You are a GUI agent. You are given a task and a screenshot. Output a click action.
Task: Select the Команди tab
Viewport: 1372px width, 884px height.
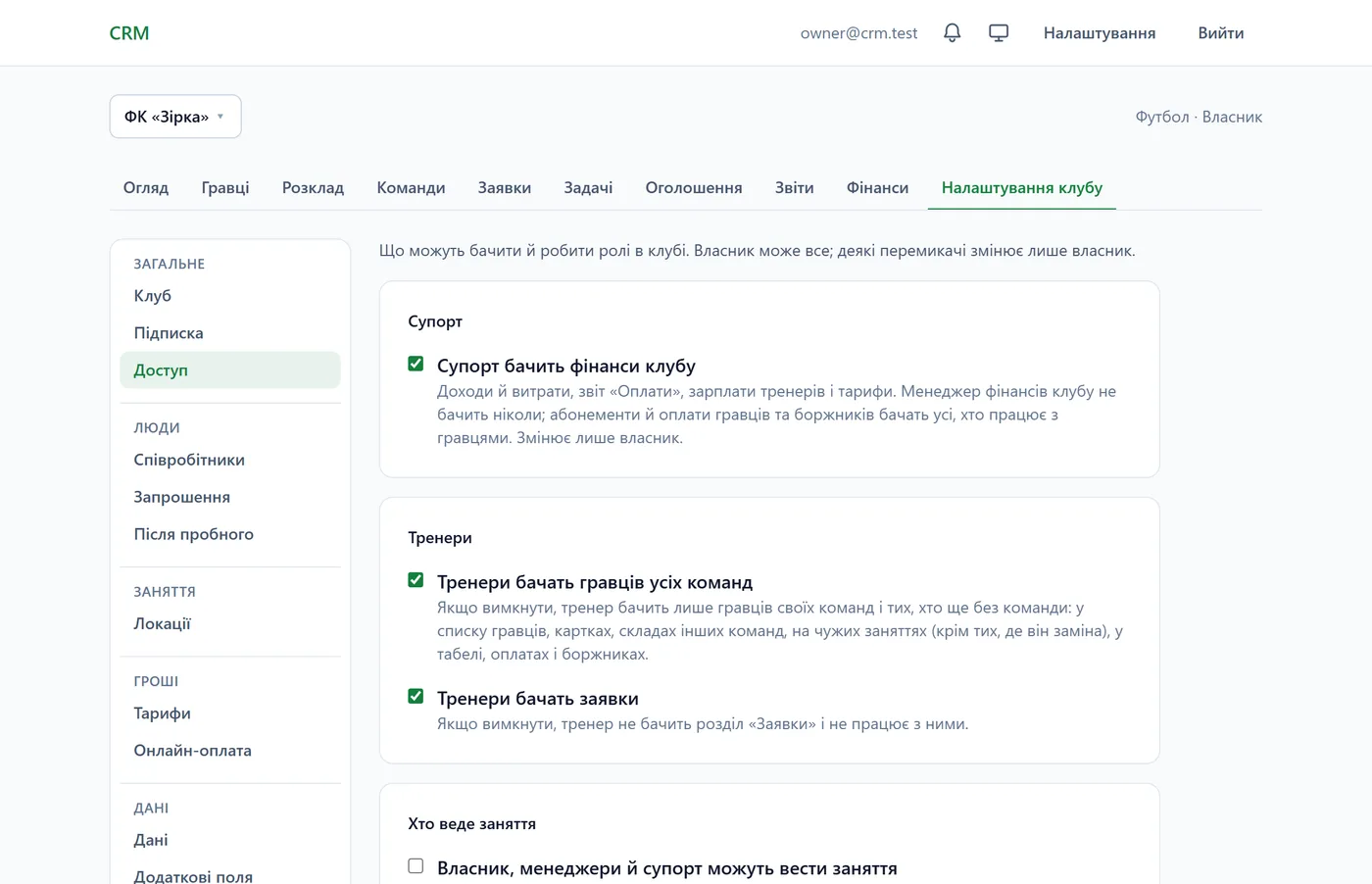tap(411, 187)
